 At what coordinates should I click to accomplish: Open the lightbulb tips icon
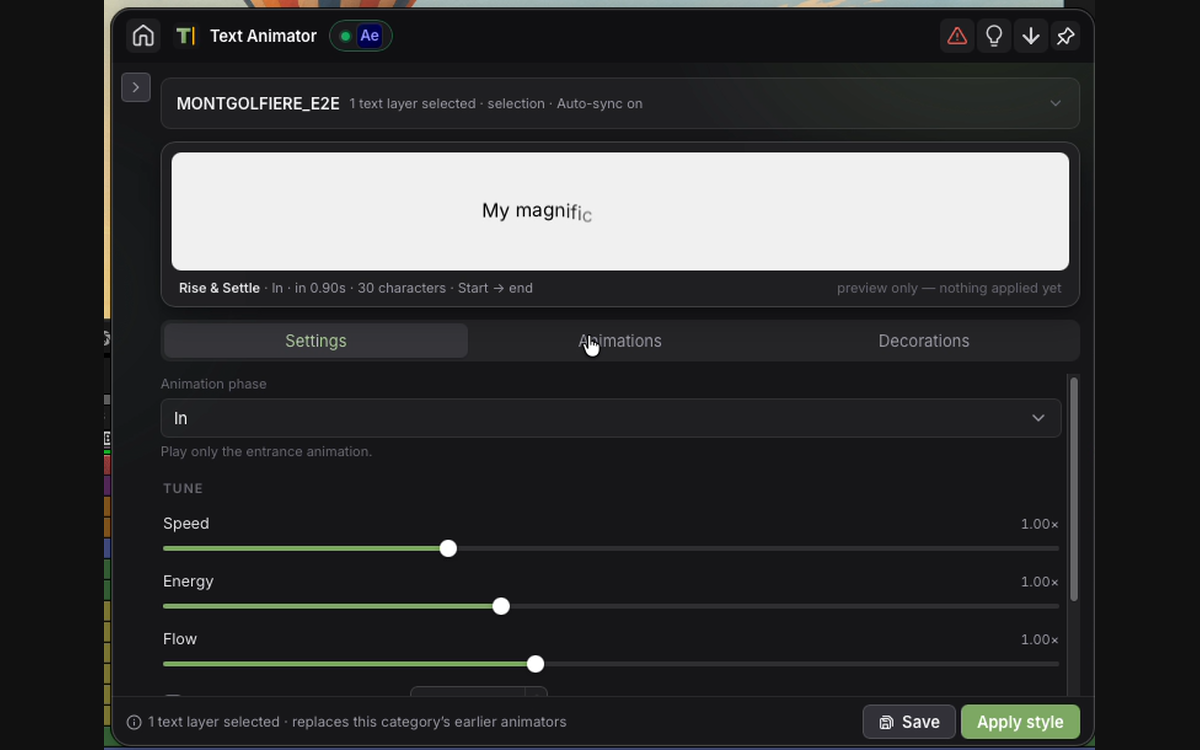tap(994, 36)
